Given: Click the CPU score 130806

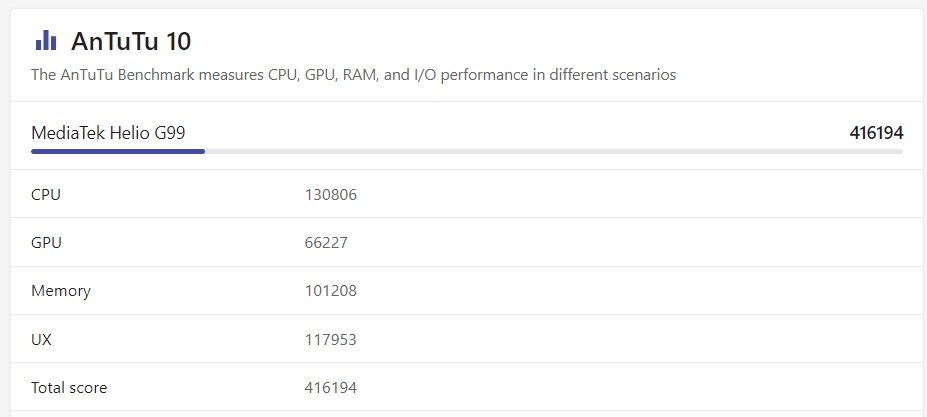Looking at the screenshot, I should [330, 194].
